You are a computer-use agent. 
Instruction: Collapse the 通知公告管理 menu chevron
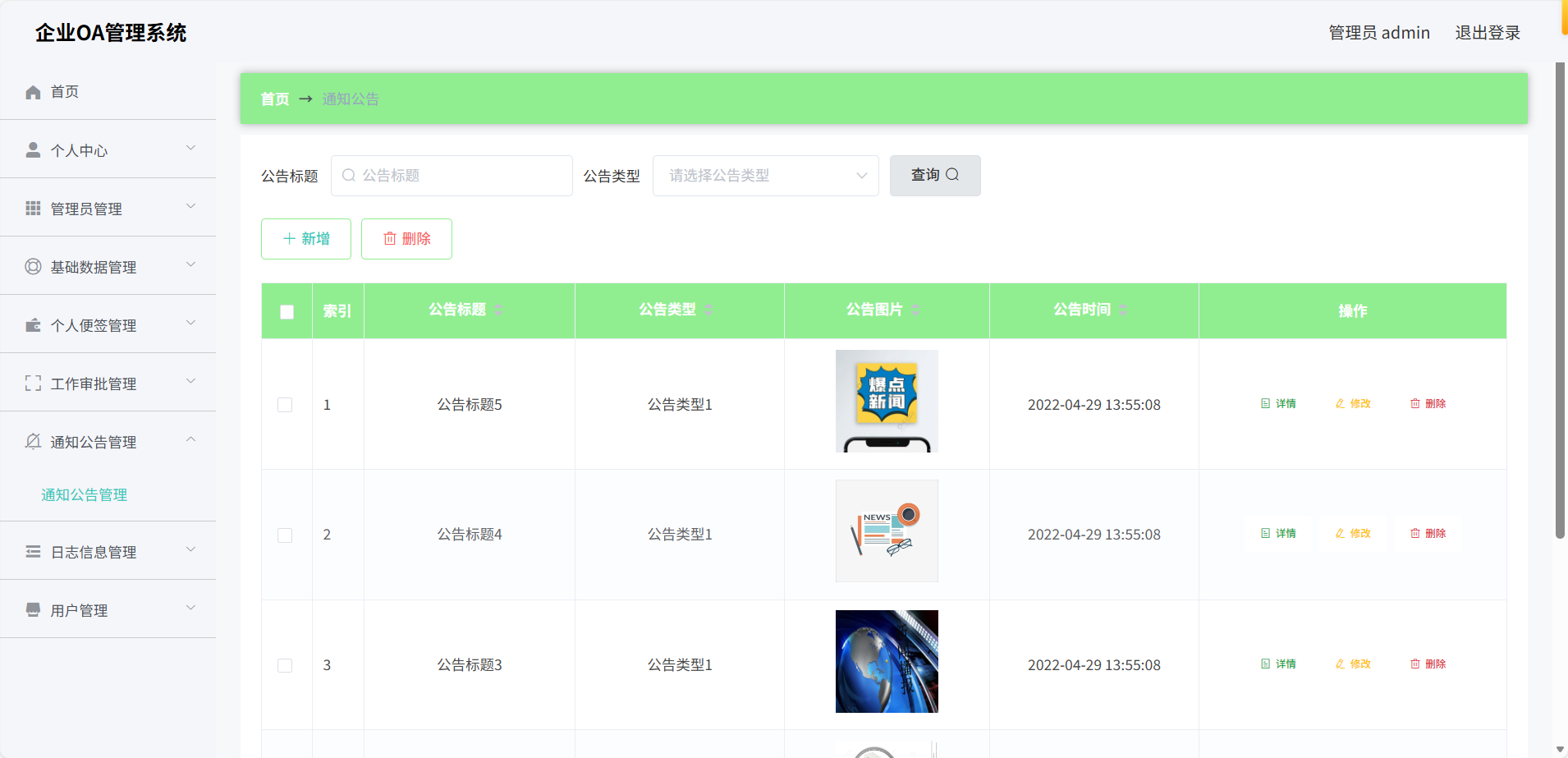point(190,439)
